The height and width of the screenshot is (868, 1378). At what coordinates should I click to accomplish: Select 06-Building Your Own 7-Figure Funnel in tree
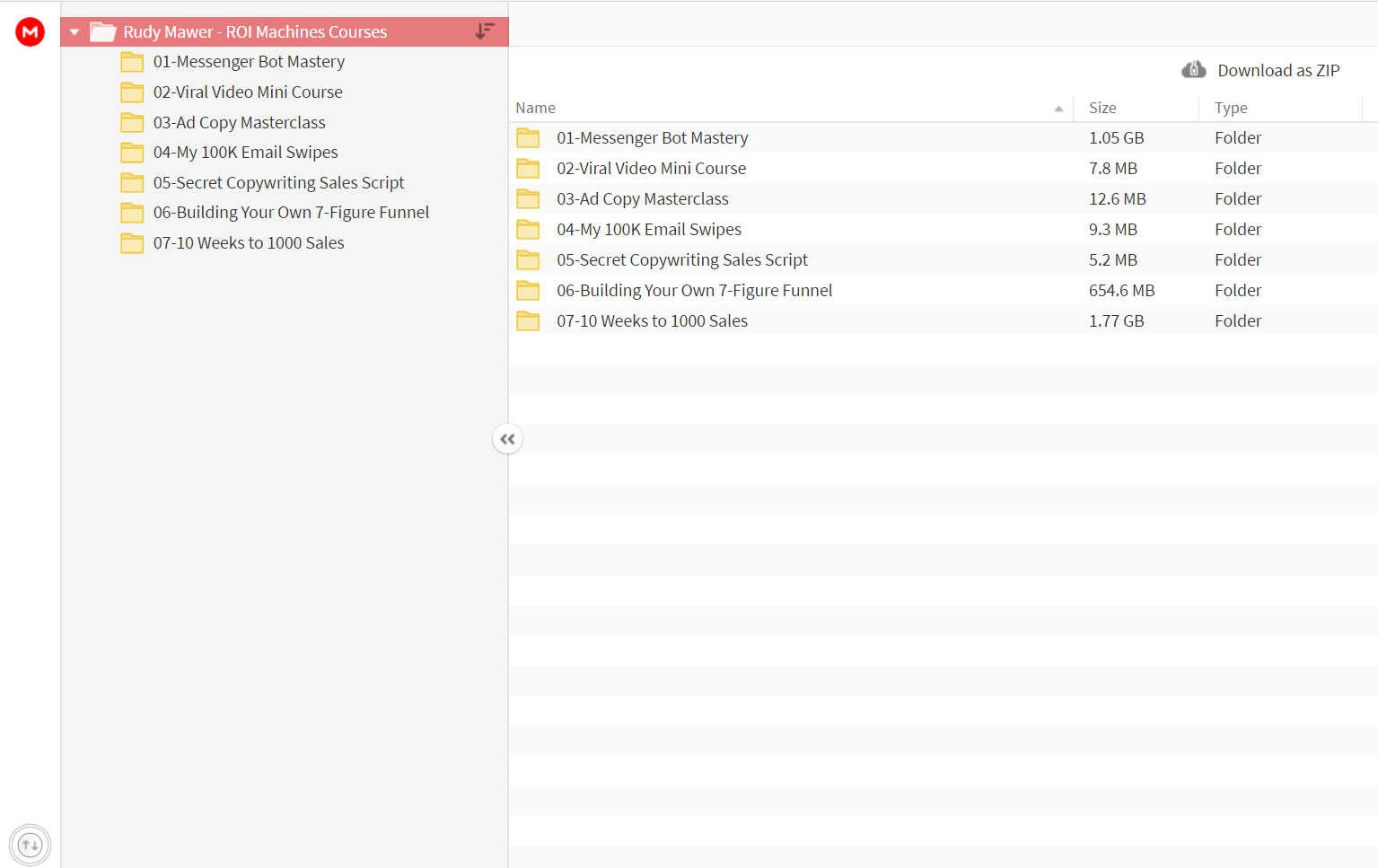click(x=291, y=213)
